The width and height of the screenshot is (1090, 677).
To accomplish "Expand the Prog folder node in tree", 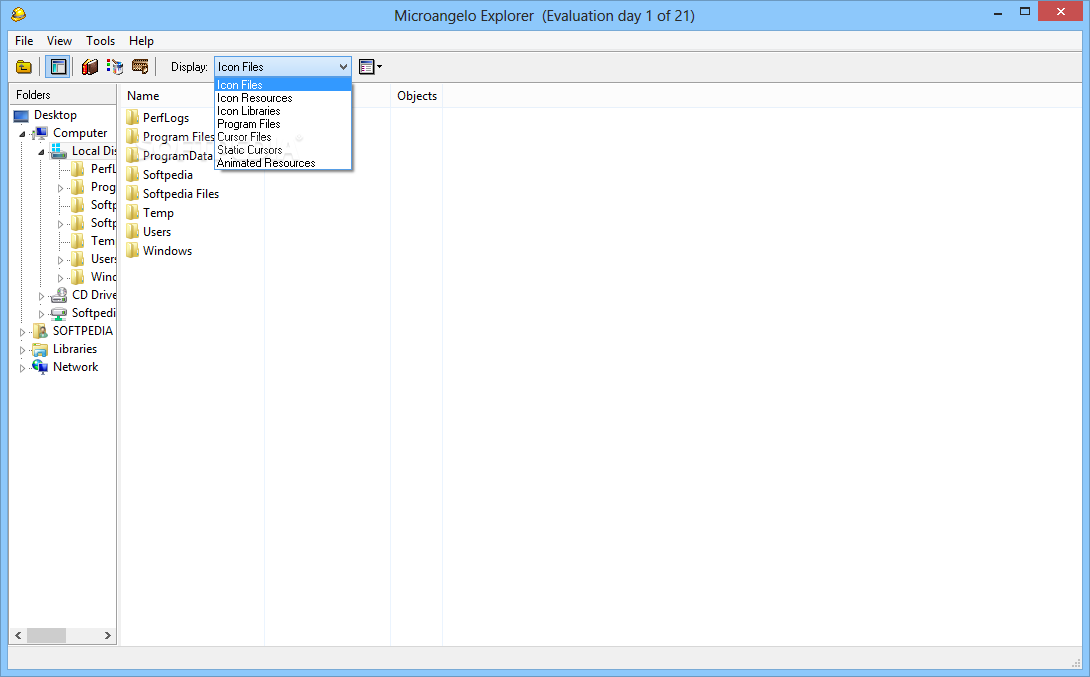I will pos(60,188).
